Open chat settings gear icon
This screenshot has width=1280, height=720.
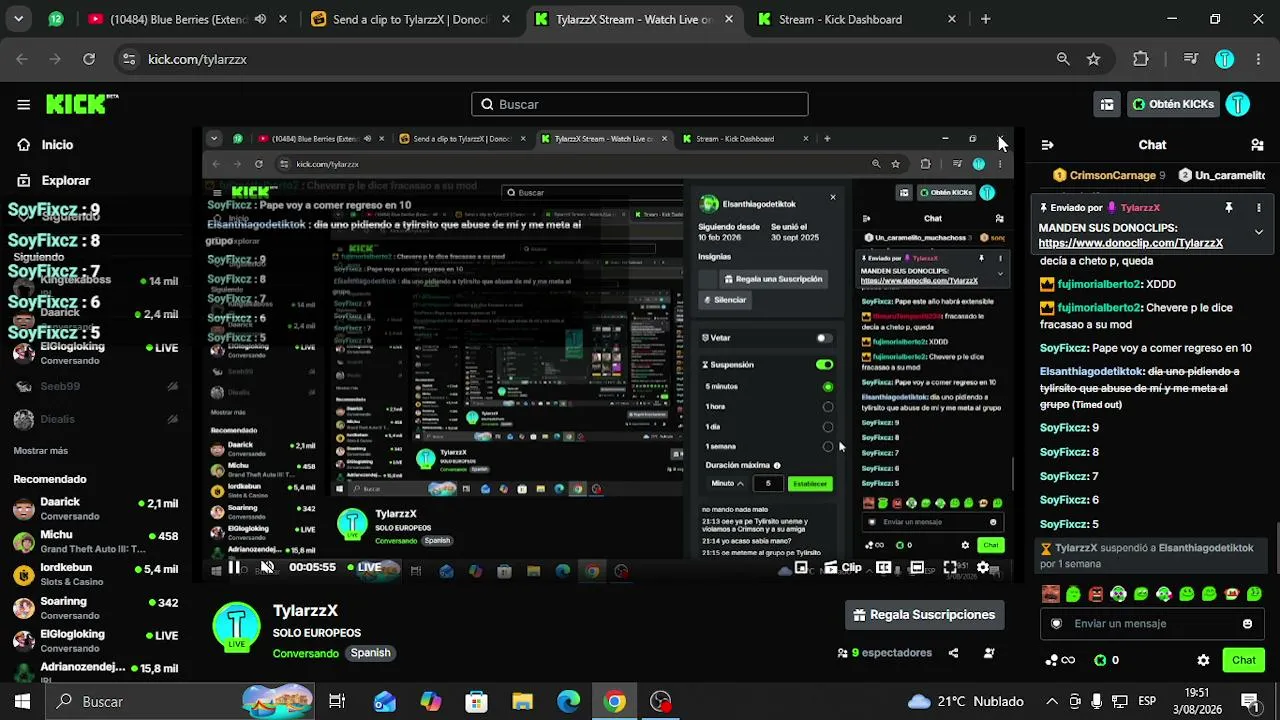point(1203,660)
